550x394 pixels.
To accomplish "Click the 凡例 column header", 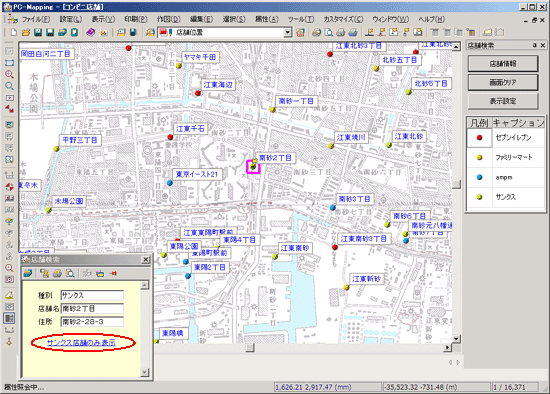I will tap(479, 123).
